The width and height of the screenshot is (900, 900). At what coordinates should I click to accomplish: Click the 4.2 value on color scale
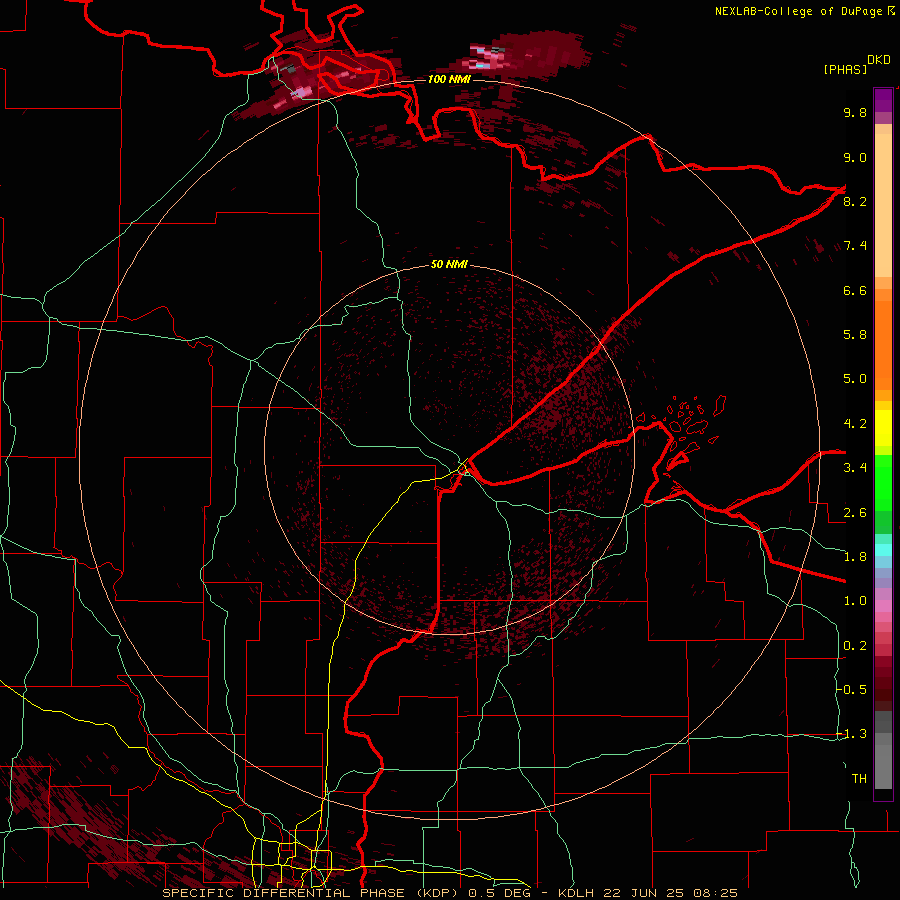[x=855, y=424]
